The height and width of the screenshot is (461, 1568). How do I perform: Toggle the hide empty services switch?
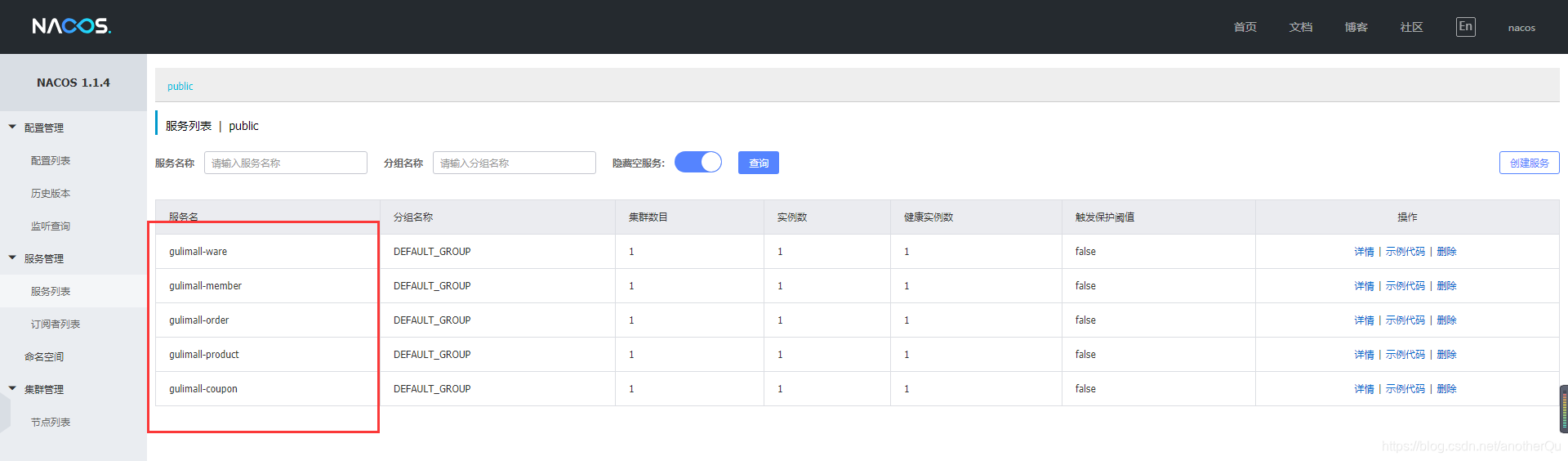[x=698, y=163]
